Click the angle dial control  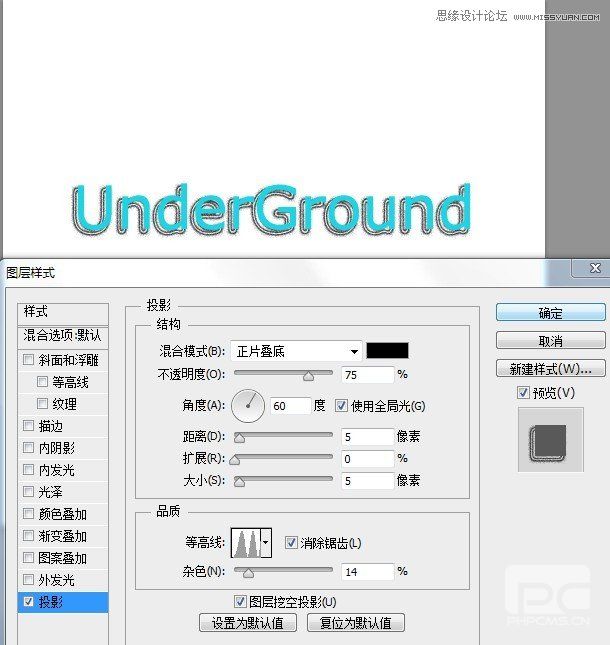(x=248, y=406)
